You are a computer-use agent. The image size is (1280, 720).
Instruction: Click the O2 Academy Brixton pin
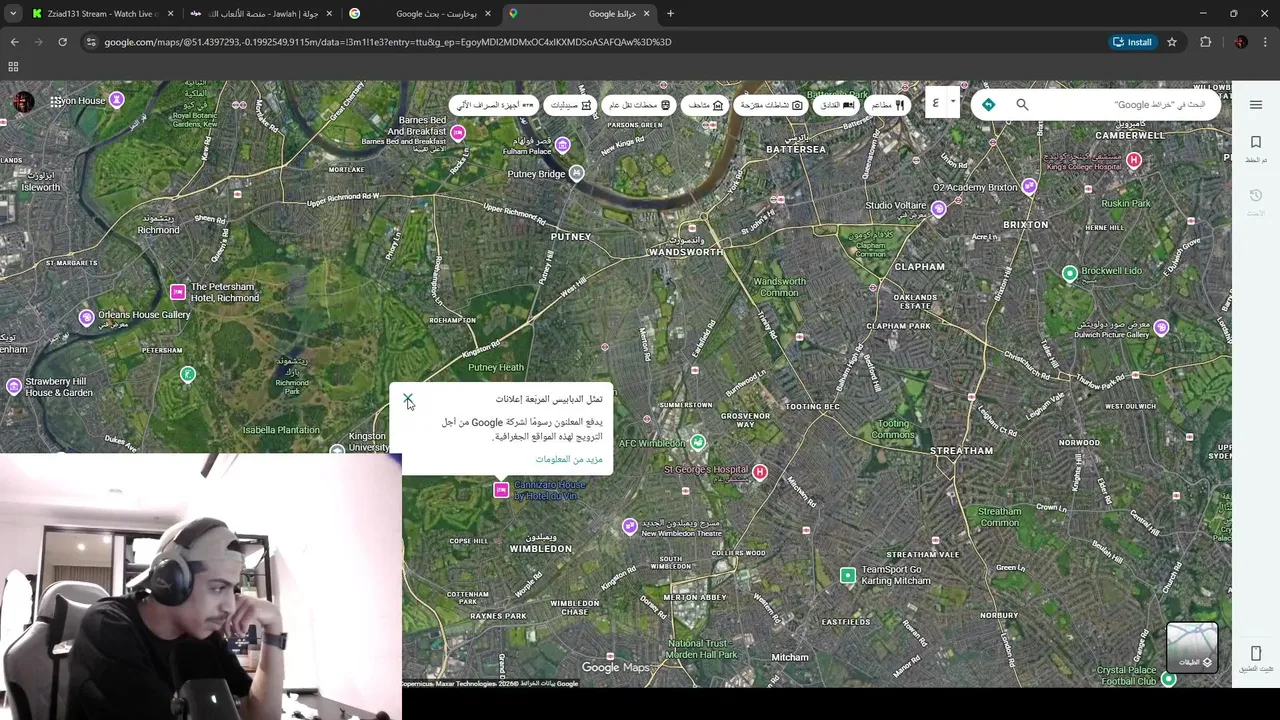[x=1029, y=187]
